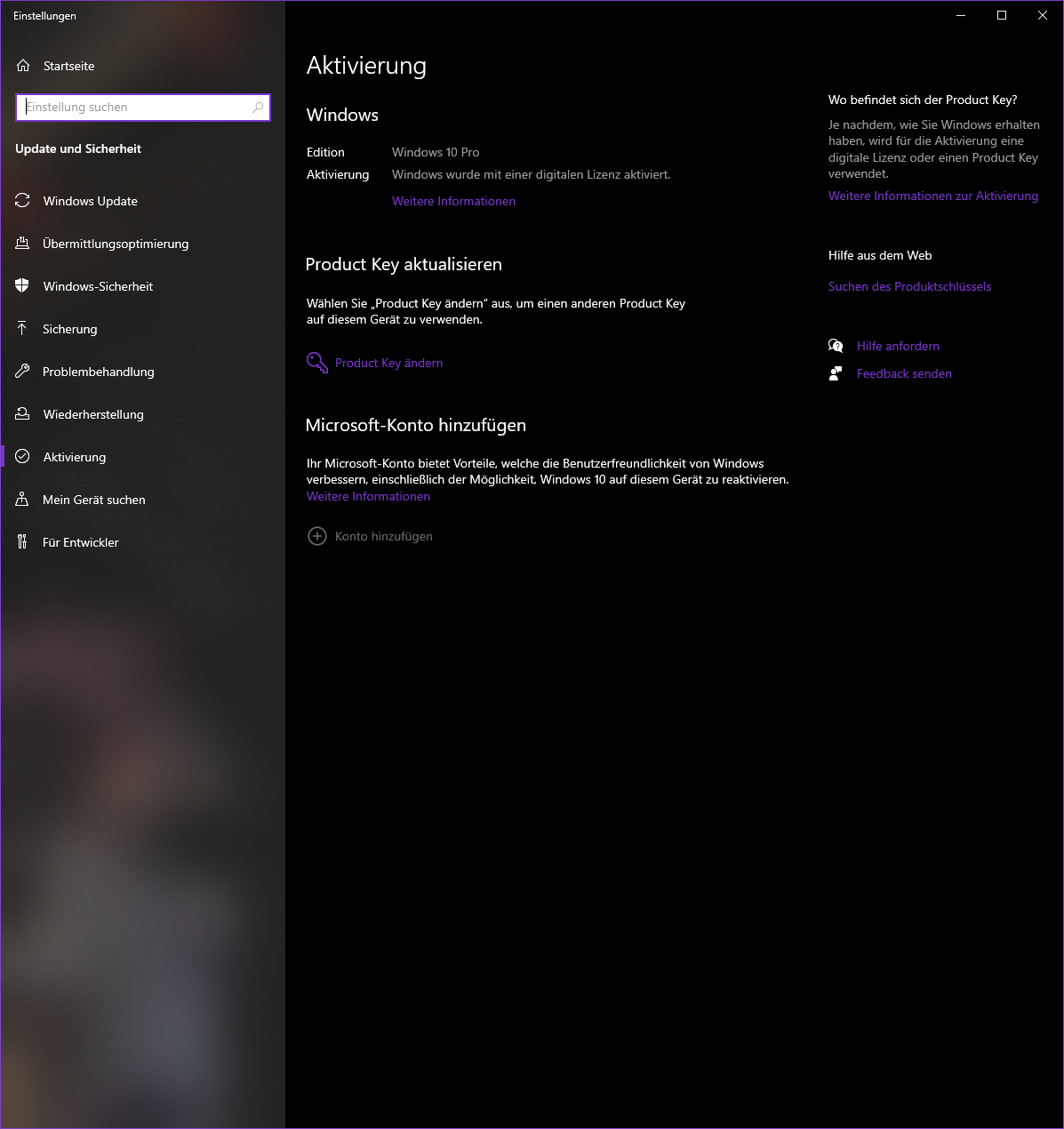Image resolution: width=1064 pixels, height=1129 pixels.
Task: Click the Für Entwickler tools icon
Action: pyautogui.click(x=22, y=542)
